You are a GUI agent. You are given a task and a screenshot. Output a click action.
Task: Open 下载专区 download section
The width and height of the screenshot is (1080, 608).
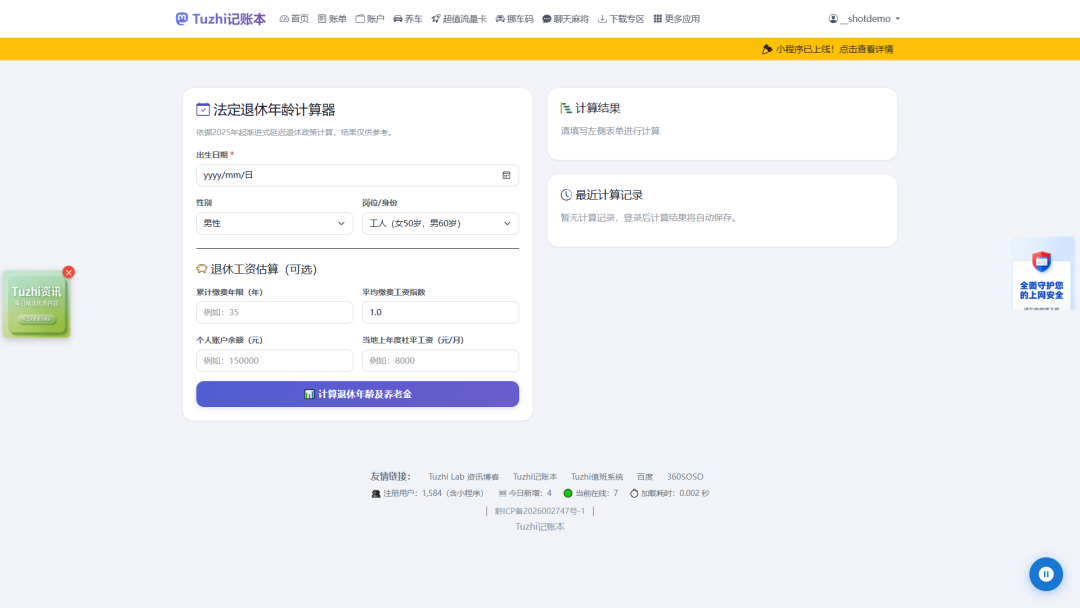[x=621, y=19]
